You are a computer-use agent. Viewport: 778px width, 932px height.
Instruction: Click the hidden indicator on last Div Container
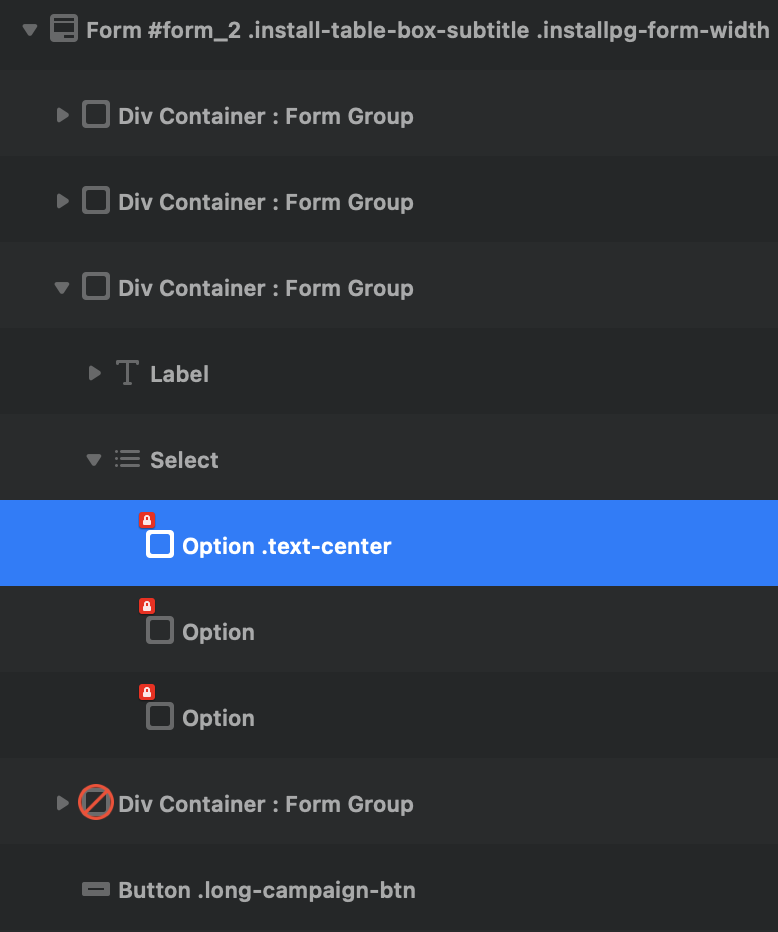coord(95,803)
